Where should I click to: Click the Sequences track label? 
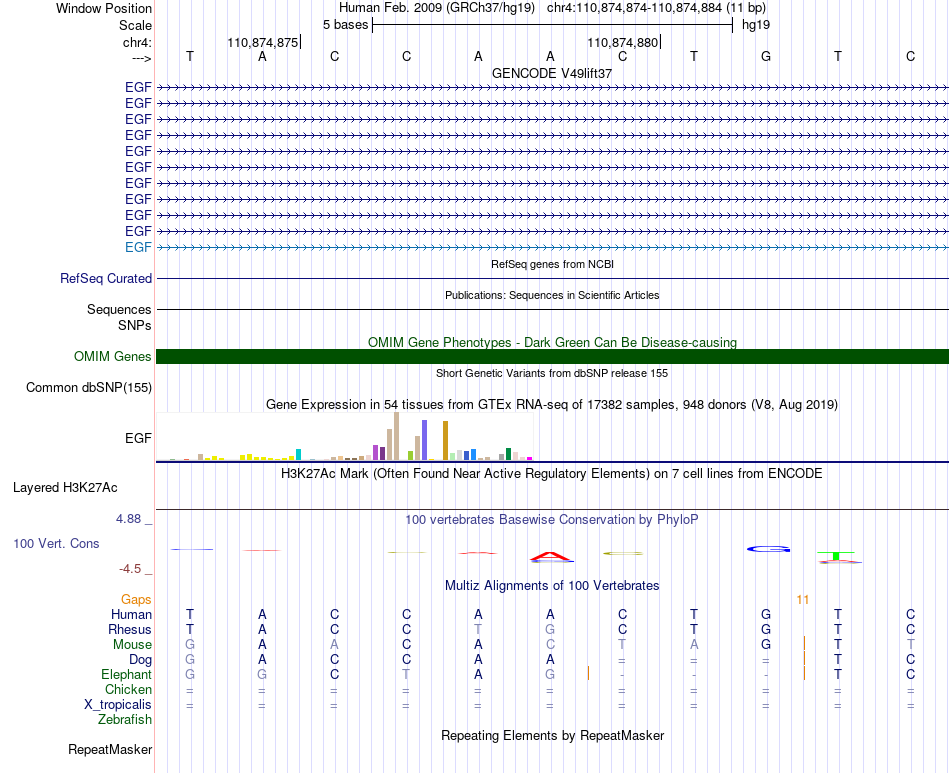pos(119,310)
